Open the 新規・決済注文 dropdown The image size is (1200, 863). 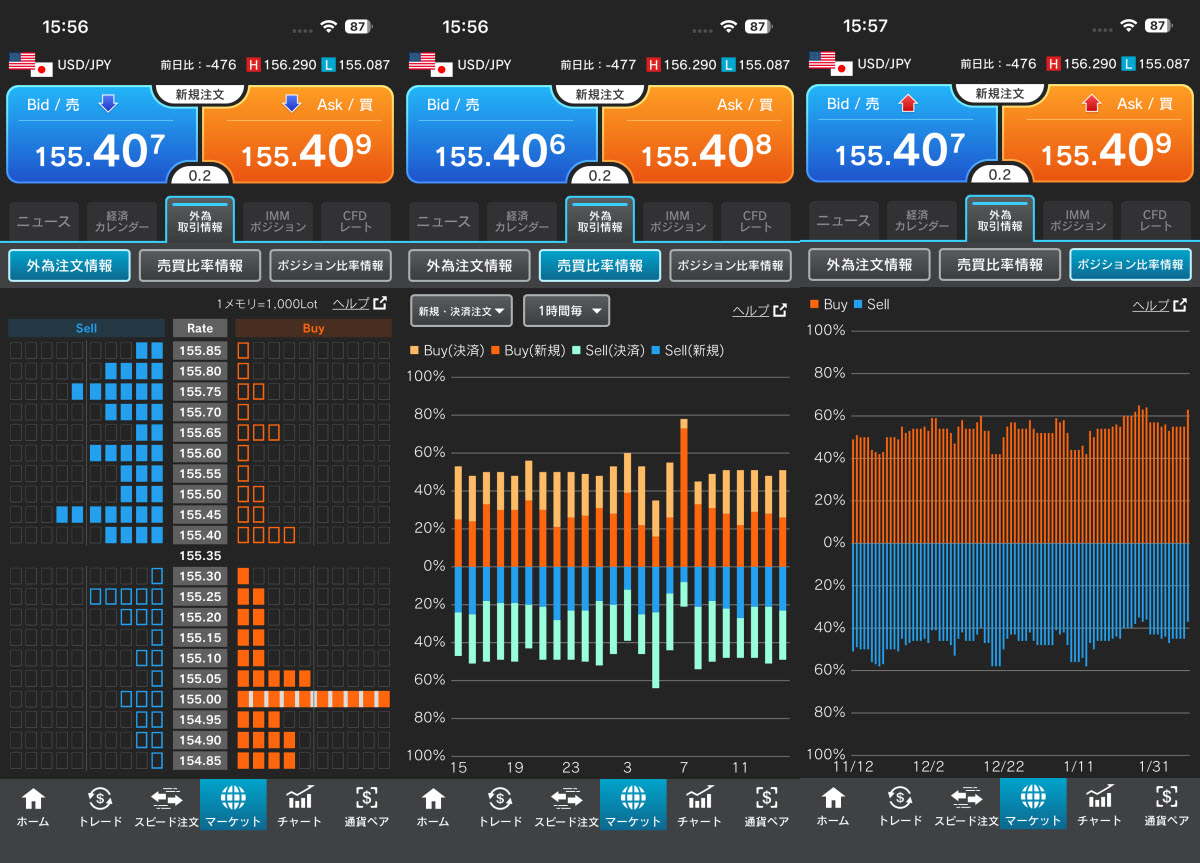(x=461, y=311)
